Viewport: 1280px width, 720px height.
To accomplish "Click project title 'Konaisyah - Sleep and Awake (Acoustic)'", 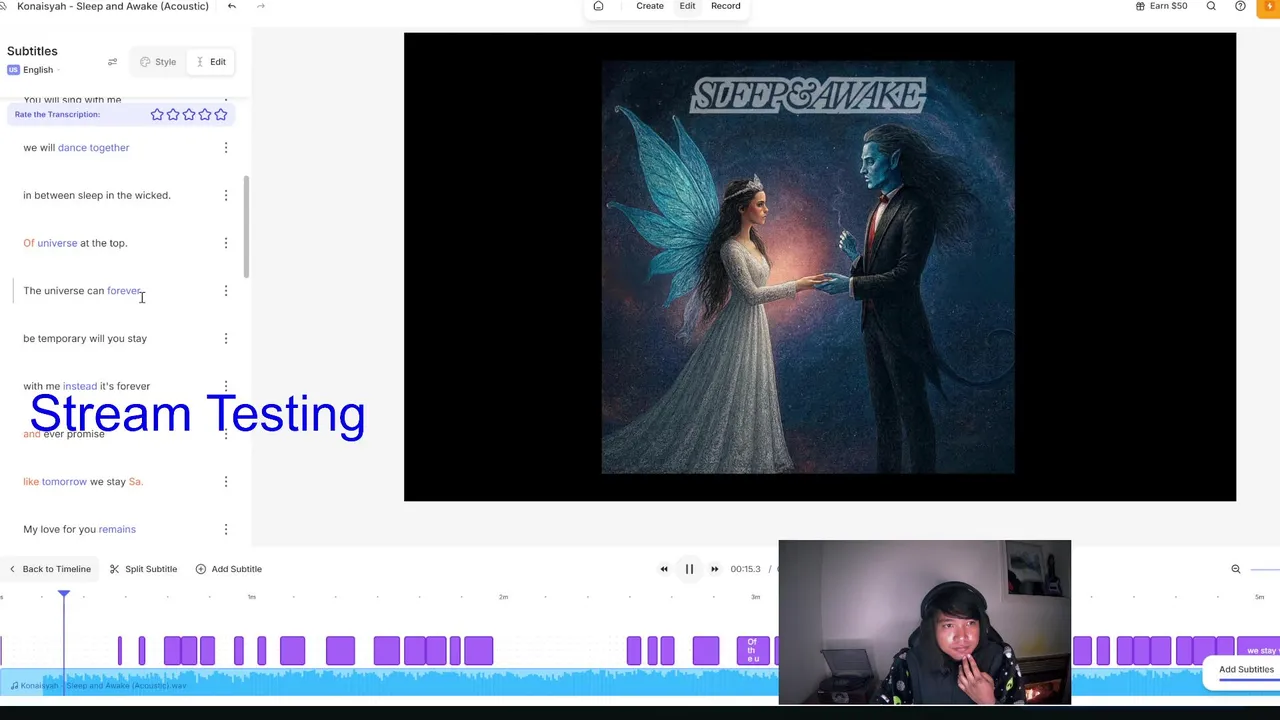I will [113, 6].
